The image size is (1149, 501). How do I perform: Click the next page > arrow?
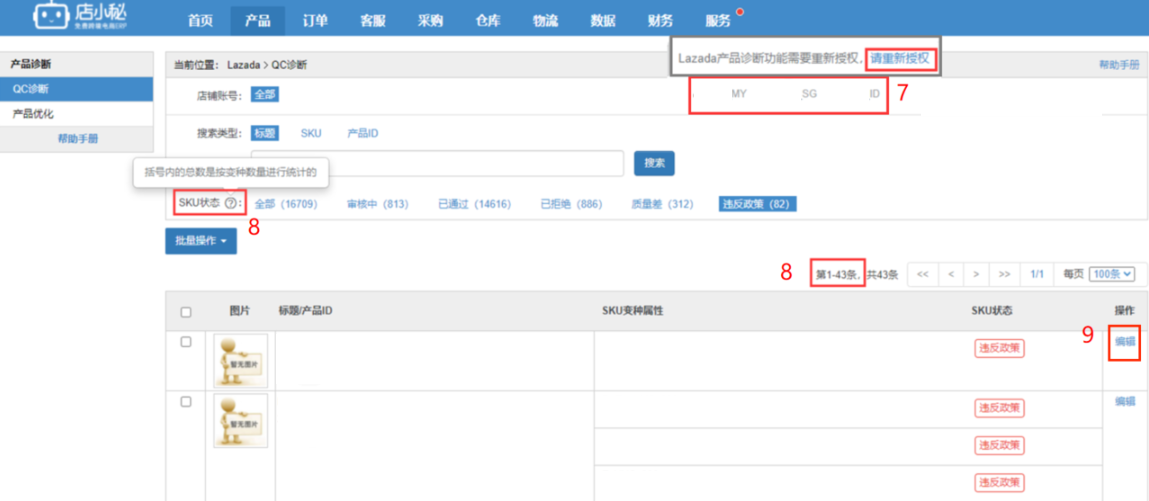(x=977, y=274)
